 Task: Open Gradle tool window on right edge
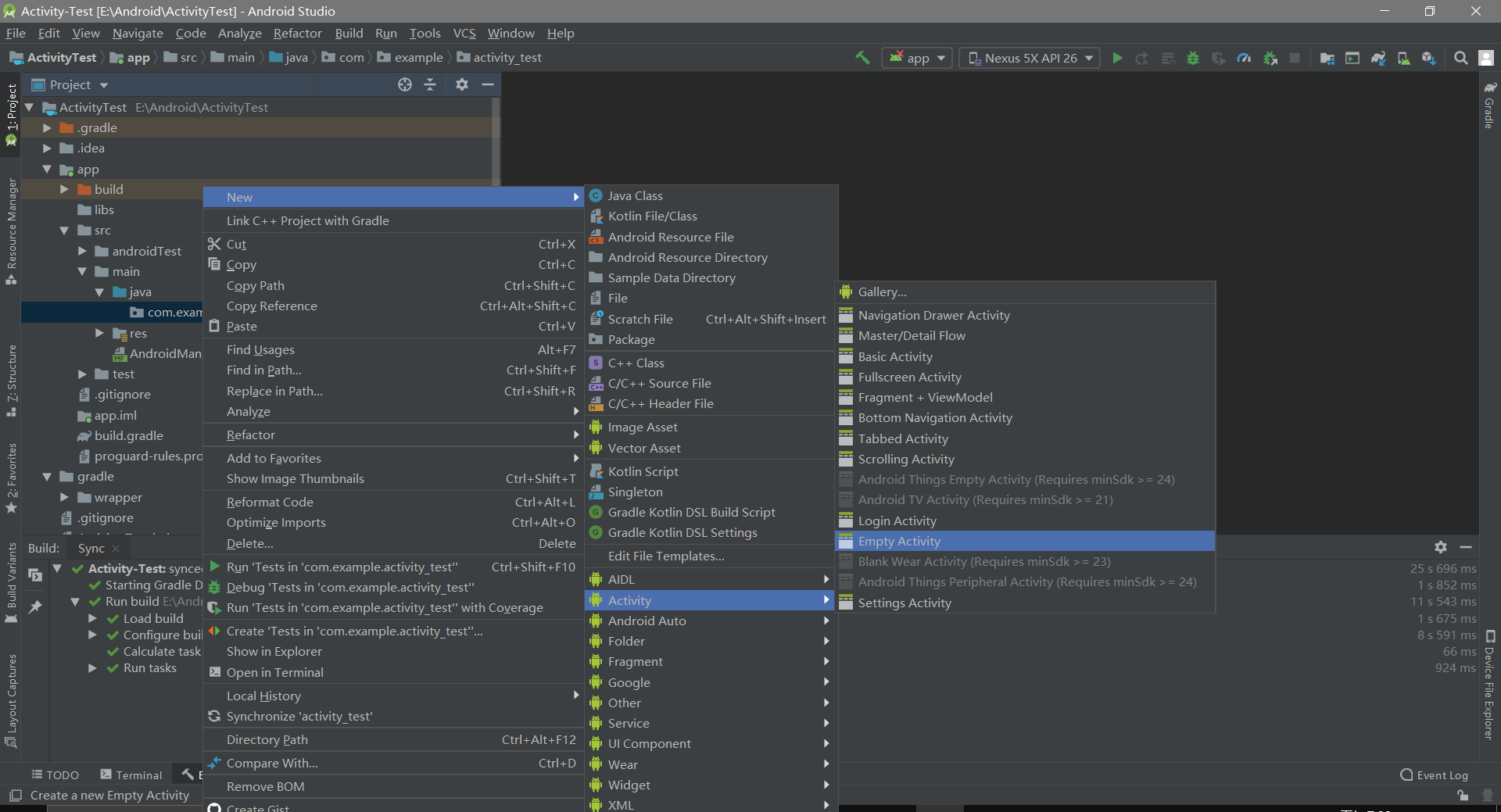click(1490, 106)
